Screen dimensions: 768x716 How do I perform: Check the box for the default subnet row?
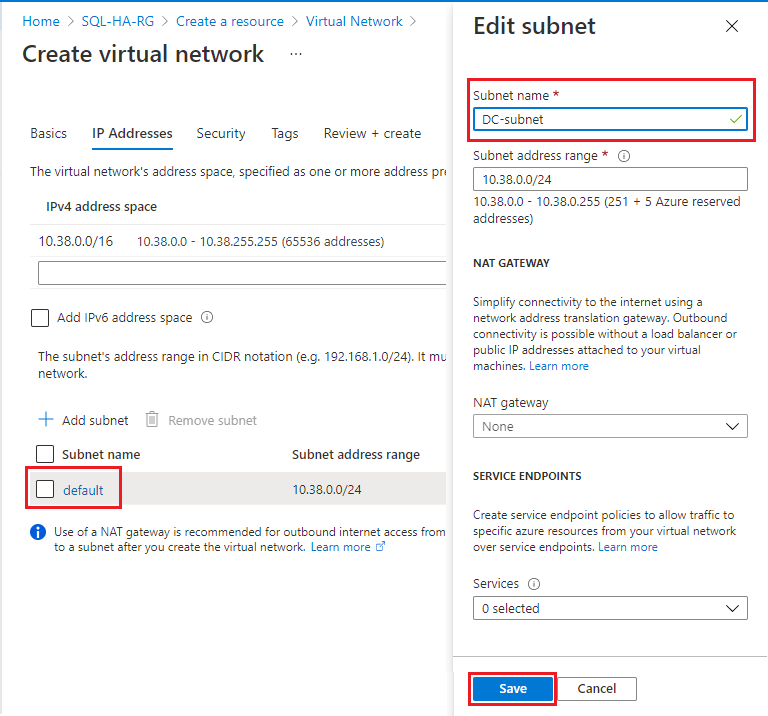click(x=45, y=489)
